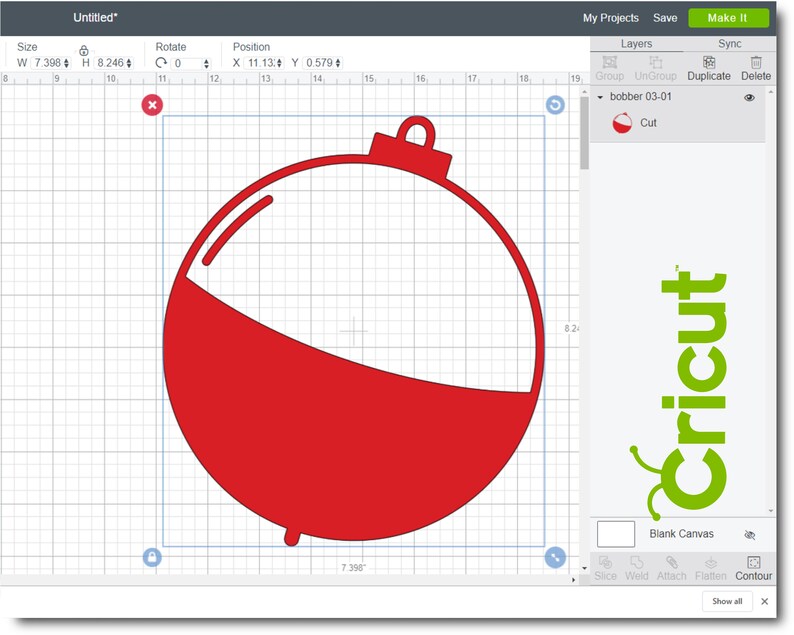Click the Y position field

[319, 63]
